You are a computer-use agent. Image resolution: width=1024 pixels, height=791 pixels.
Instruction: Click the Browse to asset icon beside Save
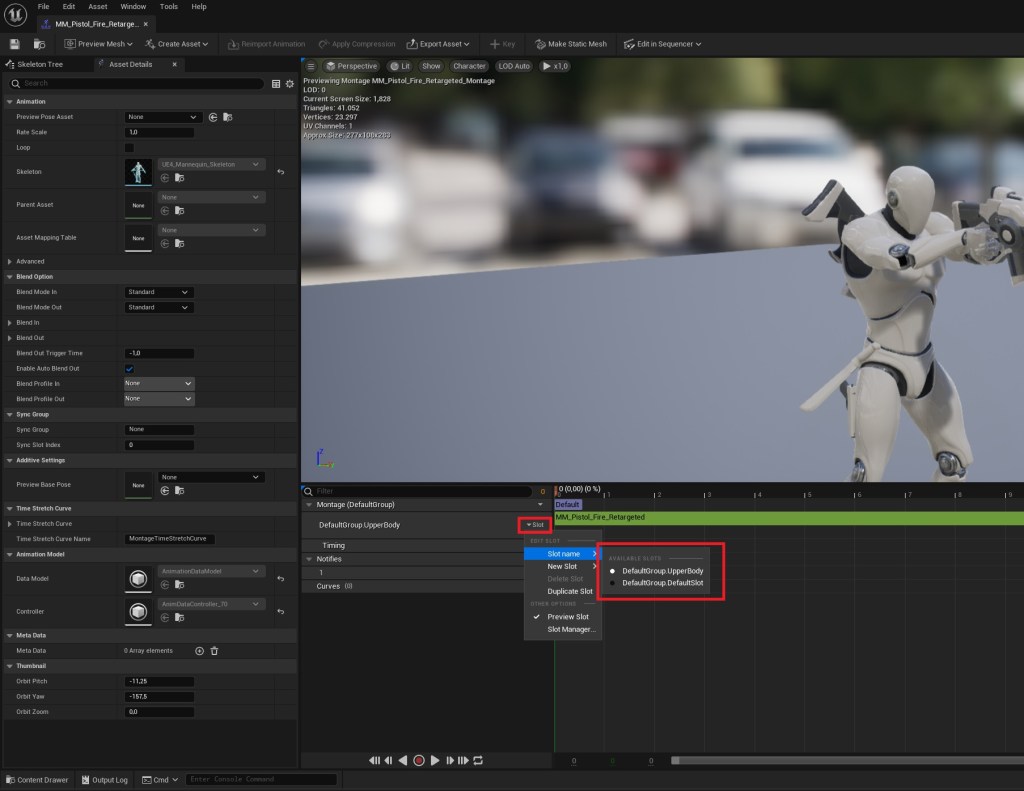(x=39, y=44)
